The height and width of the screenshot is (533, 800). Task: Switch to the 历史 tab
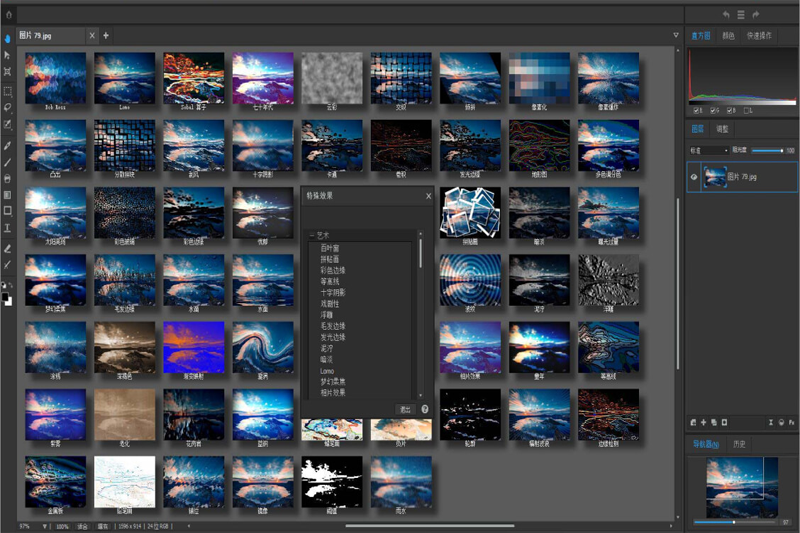click(739, 444)
